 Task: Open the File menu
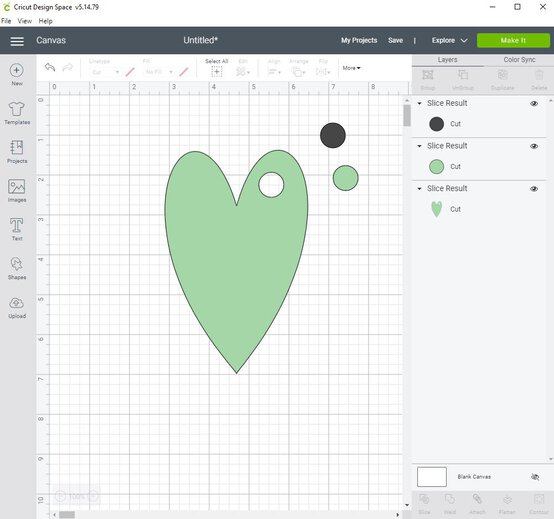tap(6, 21)
